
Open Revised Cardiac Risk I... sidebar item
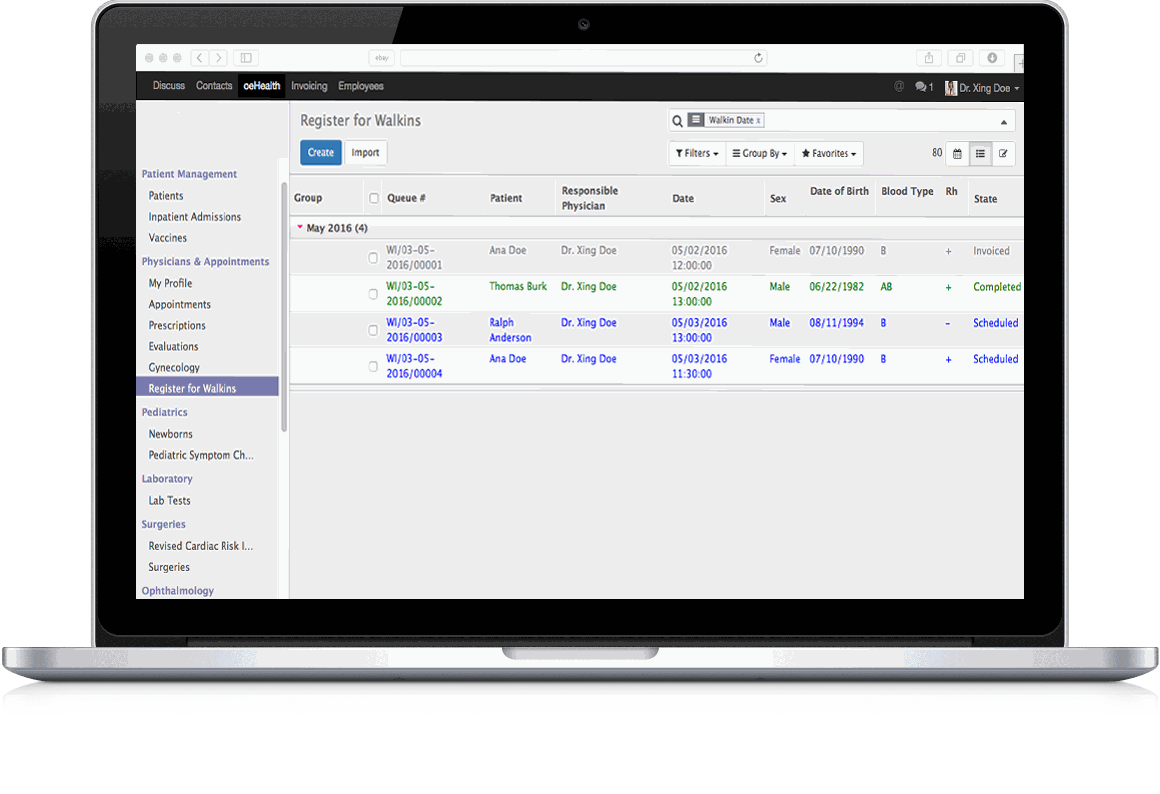pyautogui.click(x=200, y=546)
